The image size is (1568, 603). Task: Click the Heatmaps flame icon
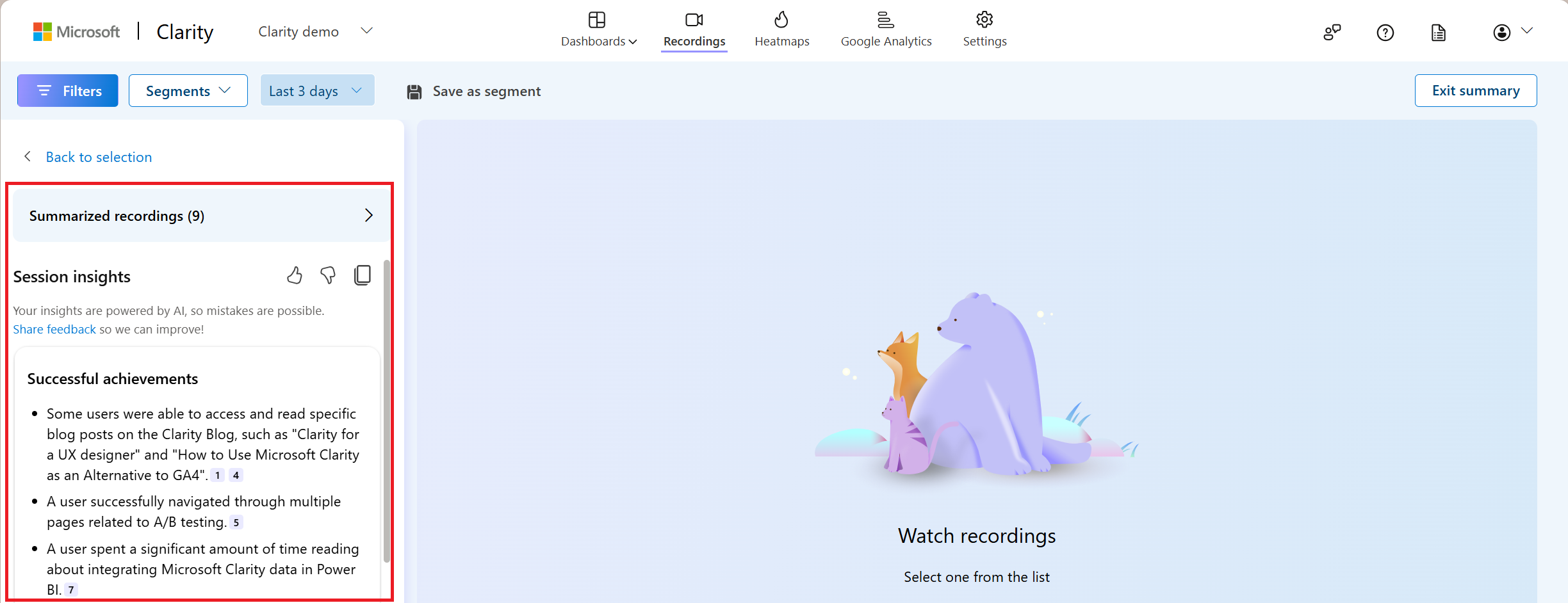click(781, 20)
